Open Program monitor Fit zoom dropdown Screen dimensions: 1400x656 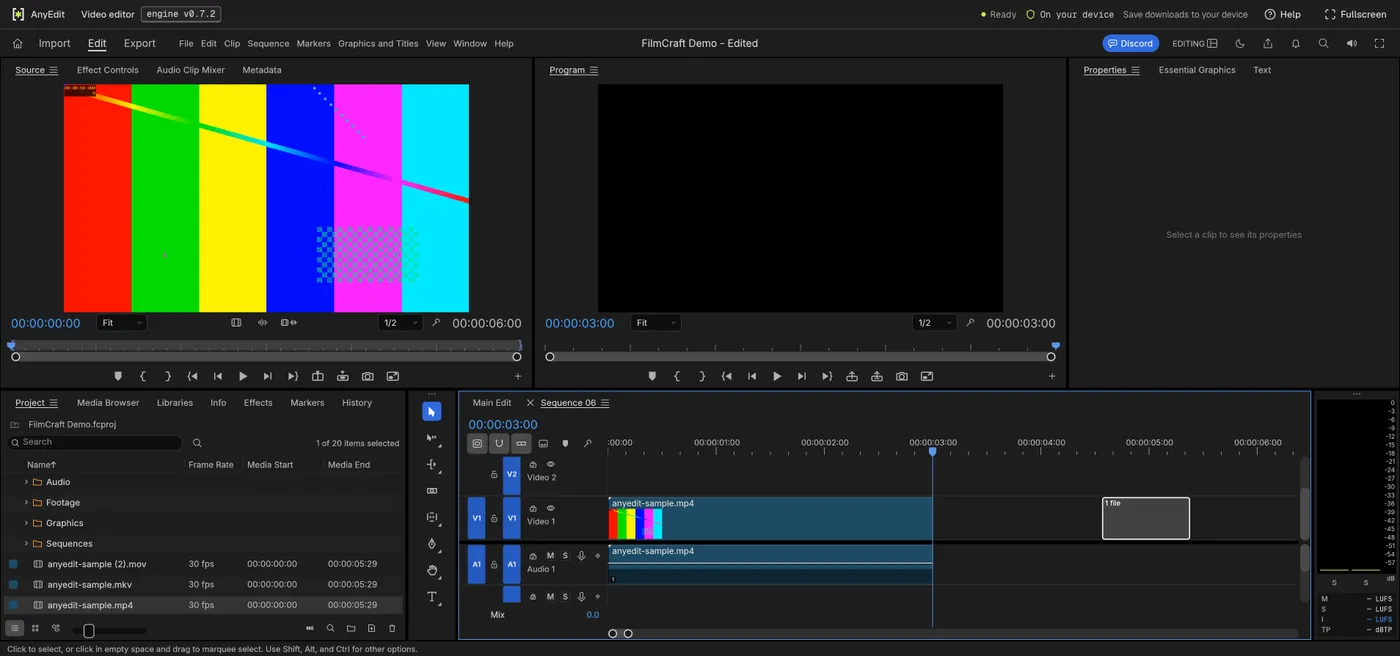click(656, 323)
